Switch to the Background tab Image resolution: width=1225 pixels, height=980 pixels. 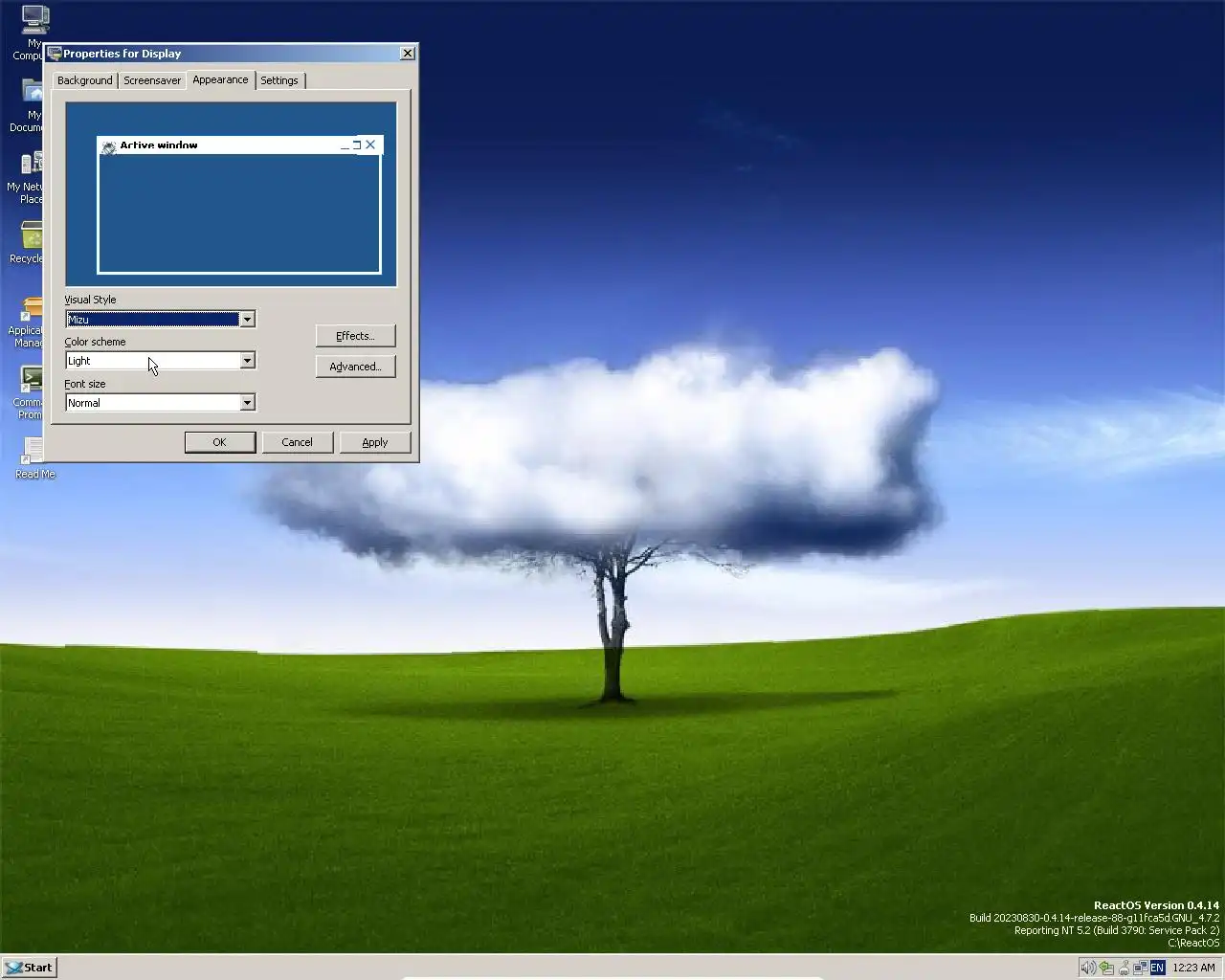pyautogui.click(x=84, y=80)
